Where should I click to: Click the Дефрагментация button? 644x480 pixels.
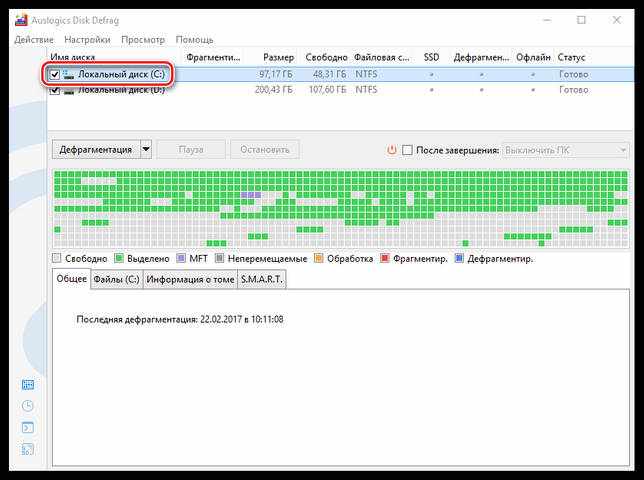pos(96,149)
